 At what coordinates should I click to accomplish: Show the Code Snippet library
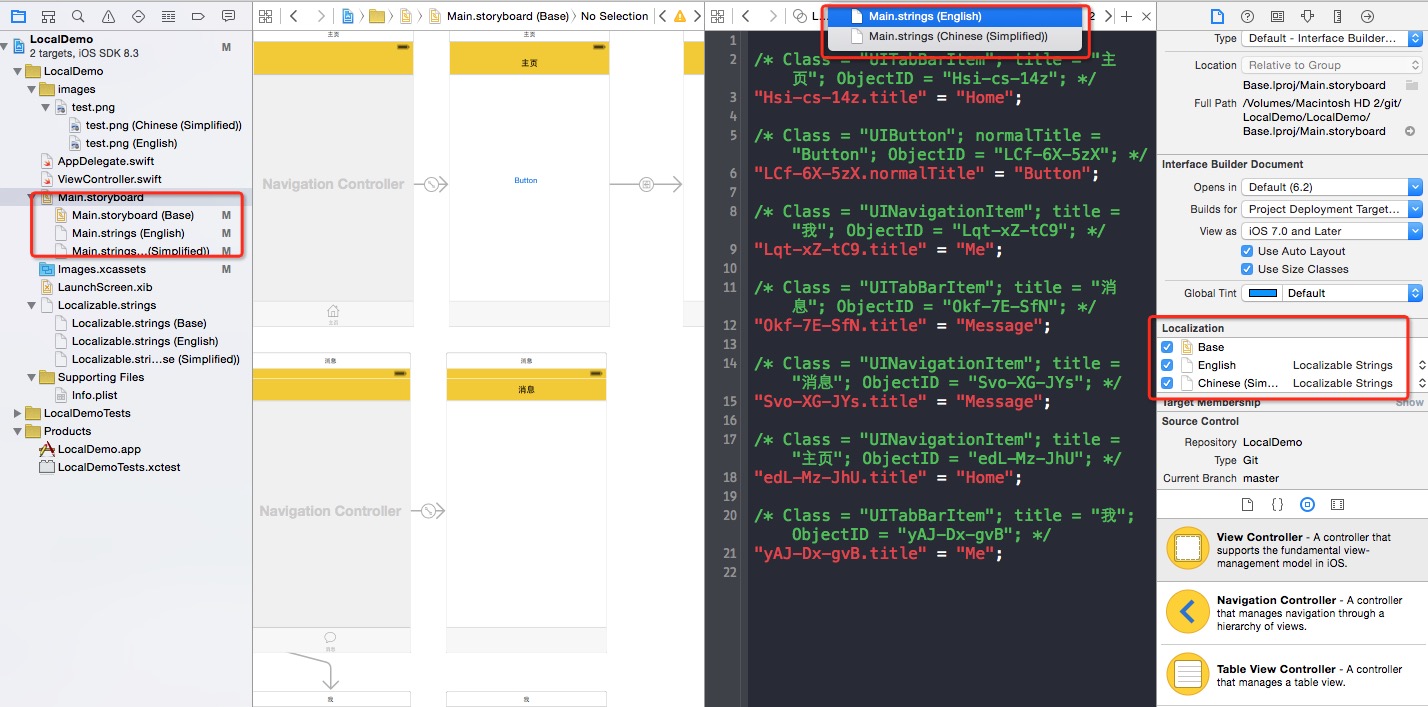[1277, 505]
